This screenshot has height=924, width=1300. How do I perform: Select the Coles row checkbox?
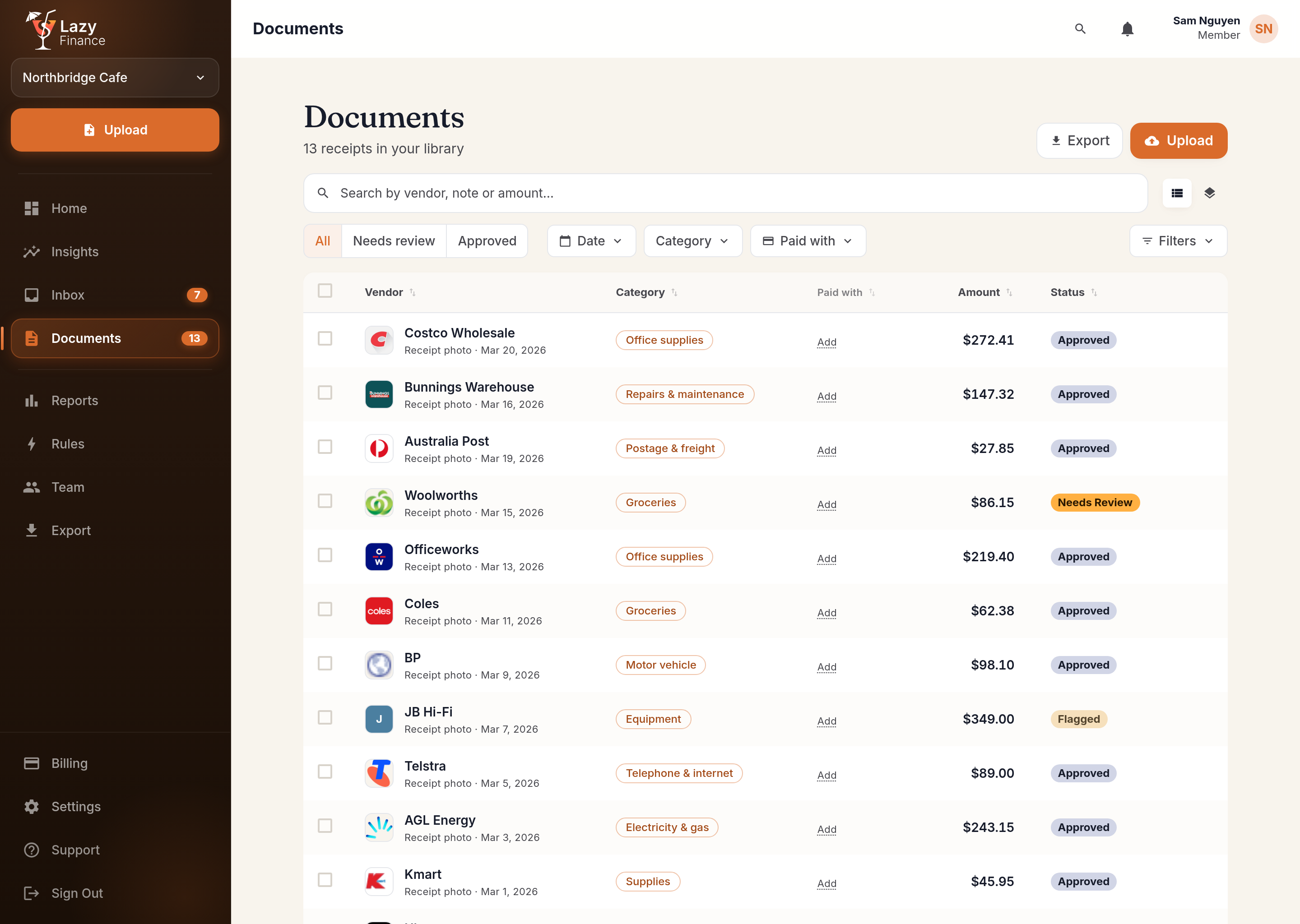[325, 609]
